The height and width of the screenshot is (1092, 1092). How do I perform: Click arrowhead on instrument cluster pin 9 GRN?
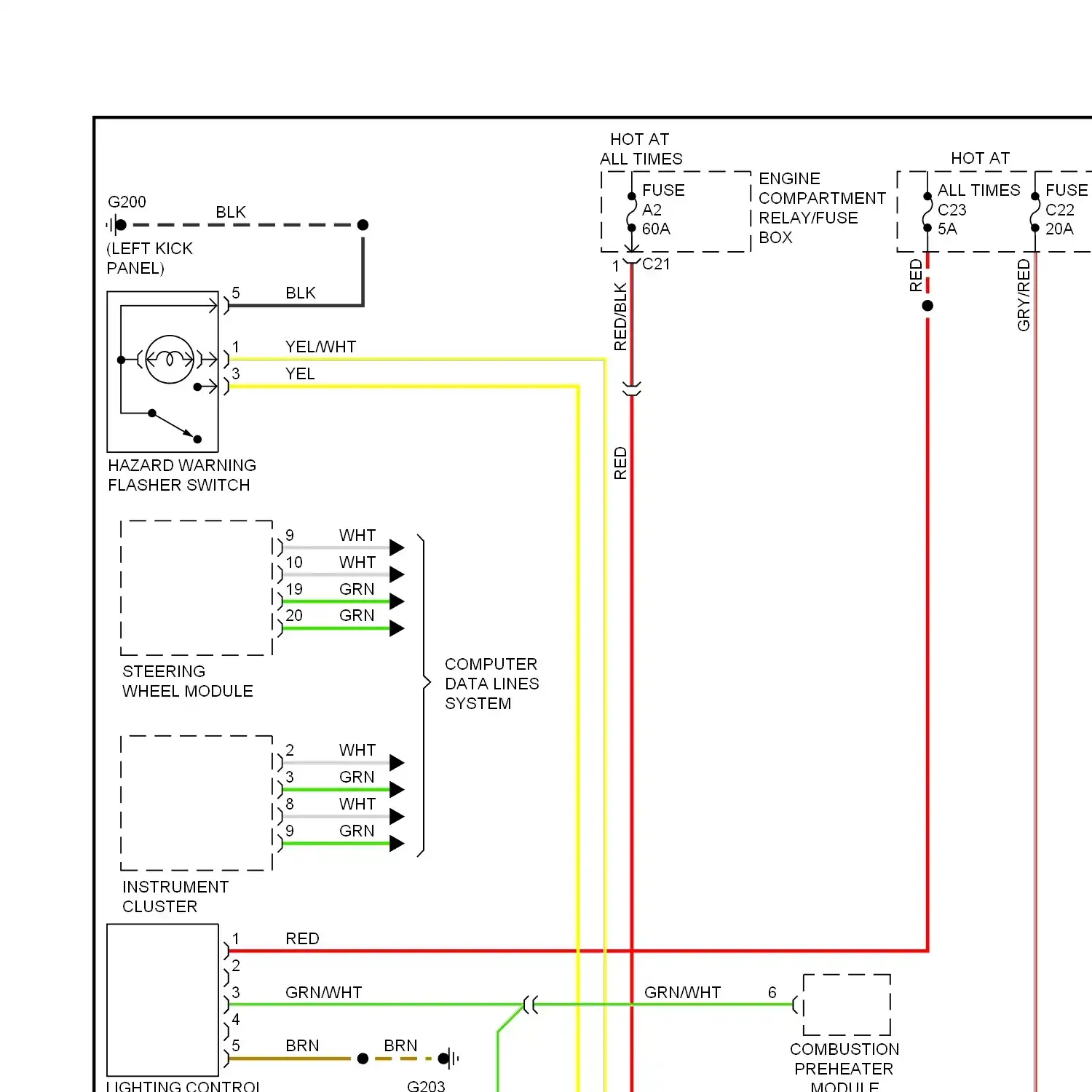[x=397, y=844]
